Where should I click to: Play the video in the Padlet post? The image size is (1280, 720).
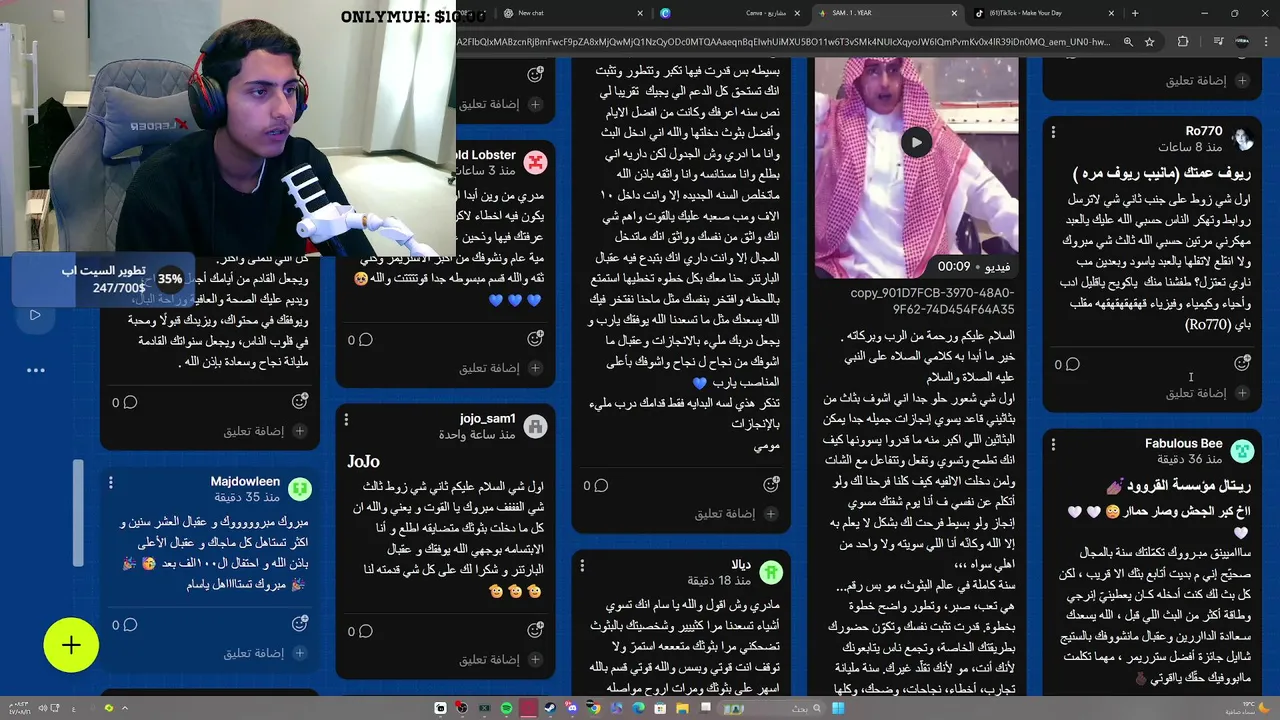(916, 142)
